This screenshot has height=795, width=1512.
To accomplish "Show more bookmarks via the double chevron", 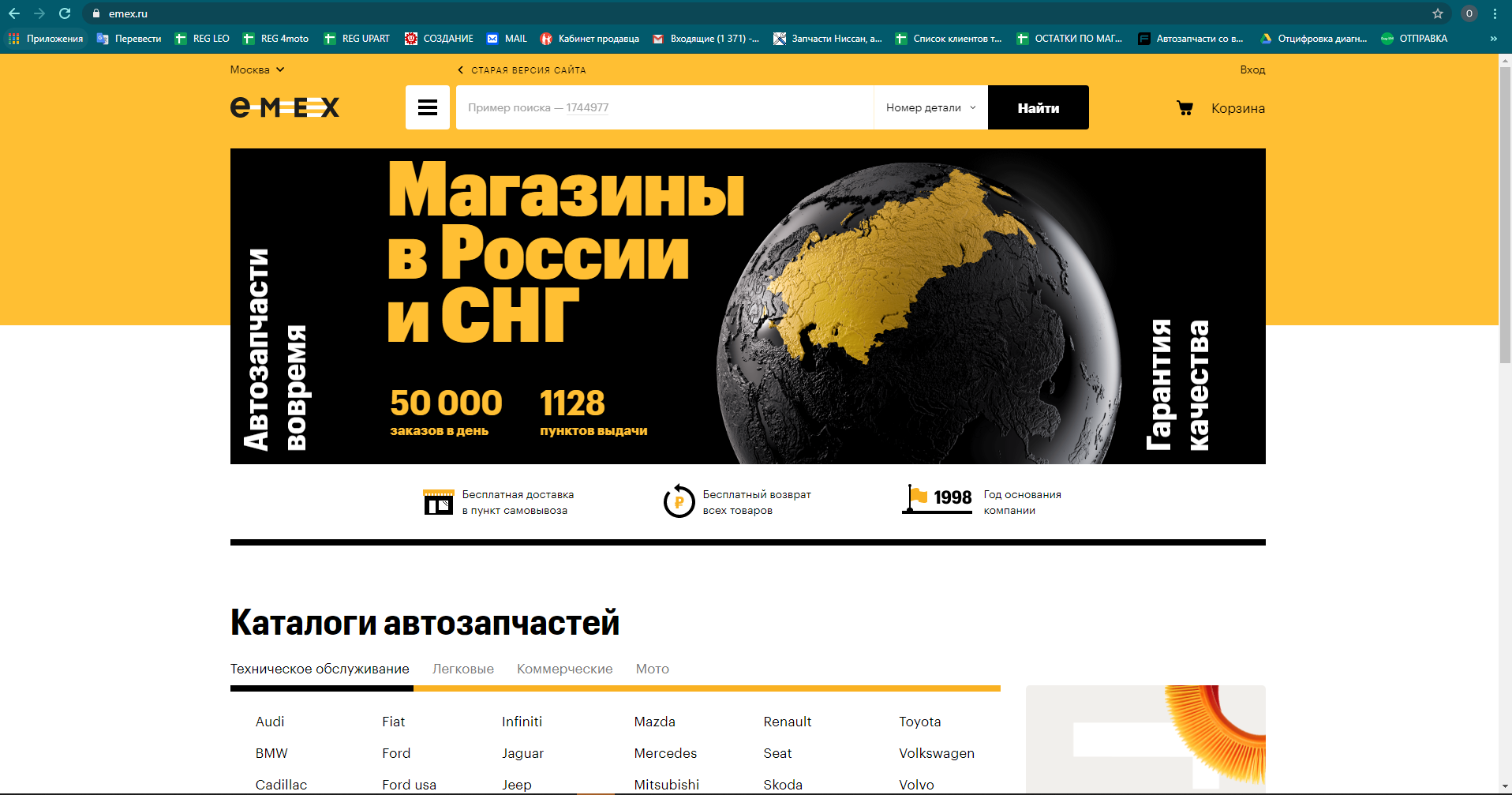I will click(1493, 39).
